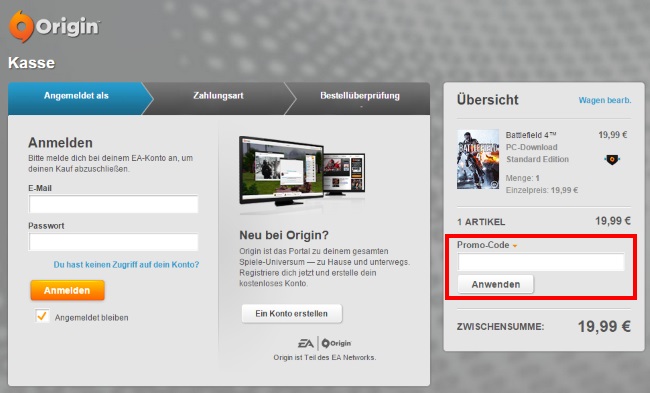Screen dimensions: 650x393
Task: Click the 'Neu bei Origin?' heading
Action: (284, 235)
